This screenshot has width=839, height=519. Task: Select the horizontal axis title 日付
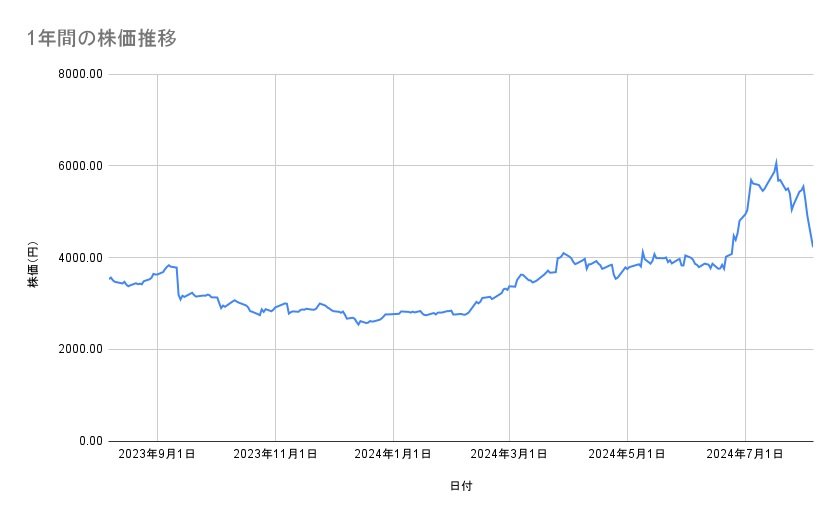coord(461,486)
